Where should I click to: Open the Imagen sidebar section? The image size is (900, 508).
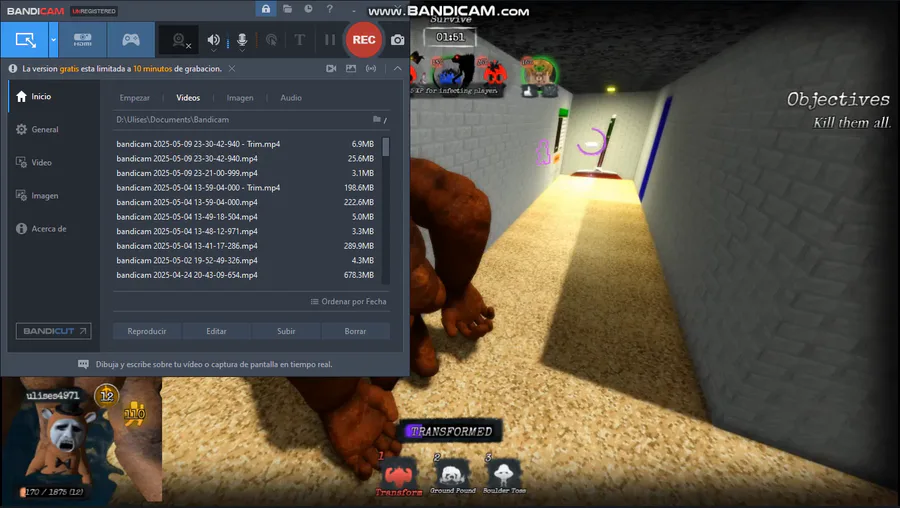point(54,196)
